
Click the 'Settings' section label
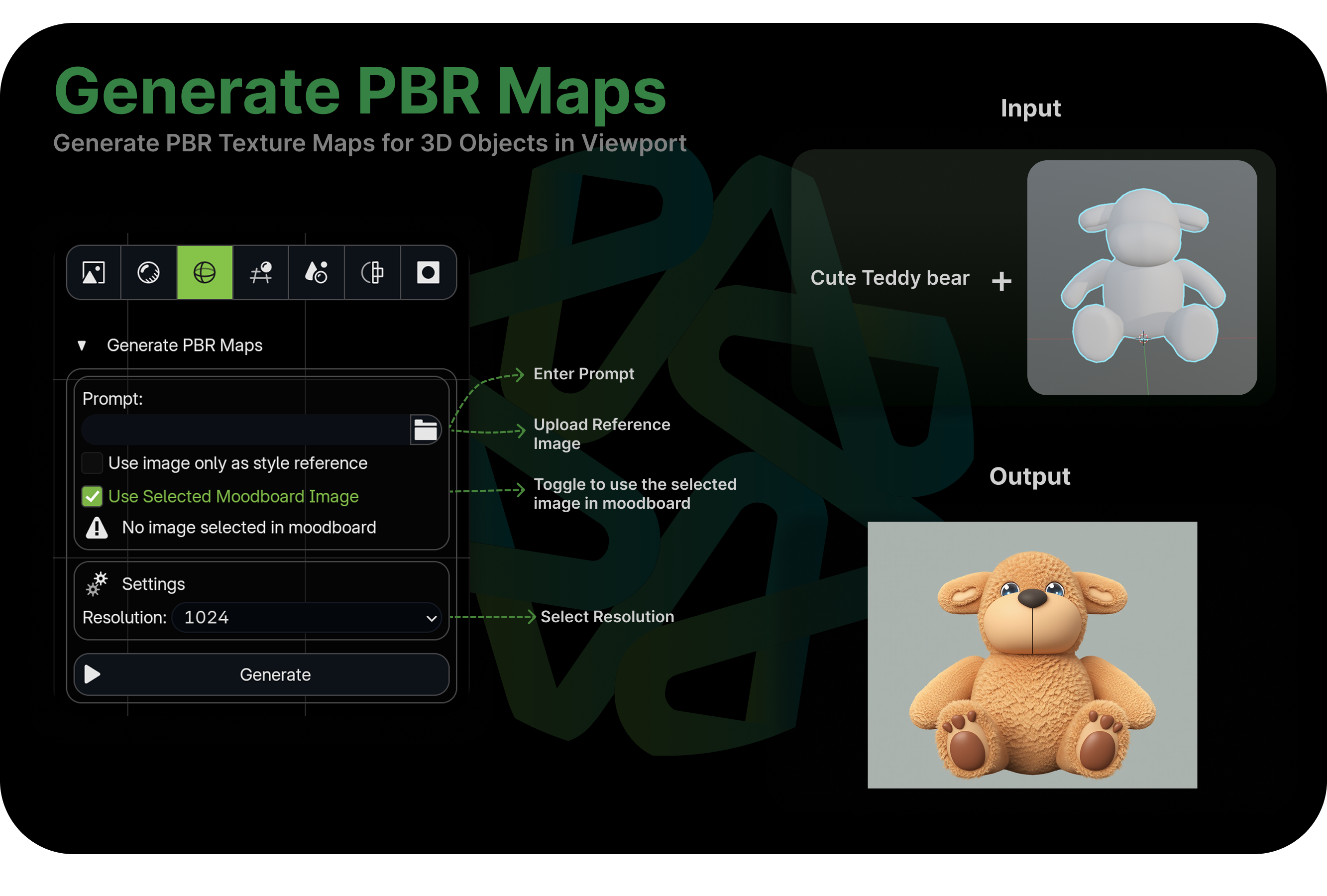(x=154, y=584)
